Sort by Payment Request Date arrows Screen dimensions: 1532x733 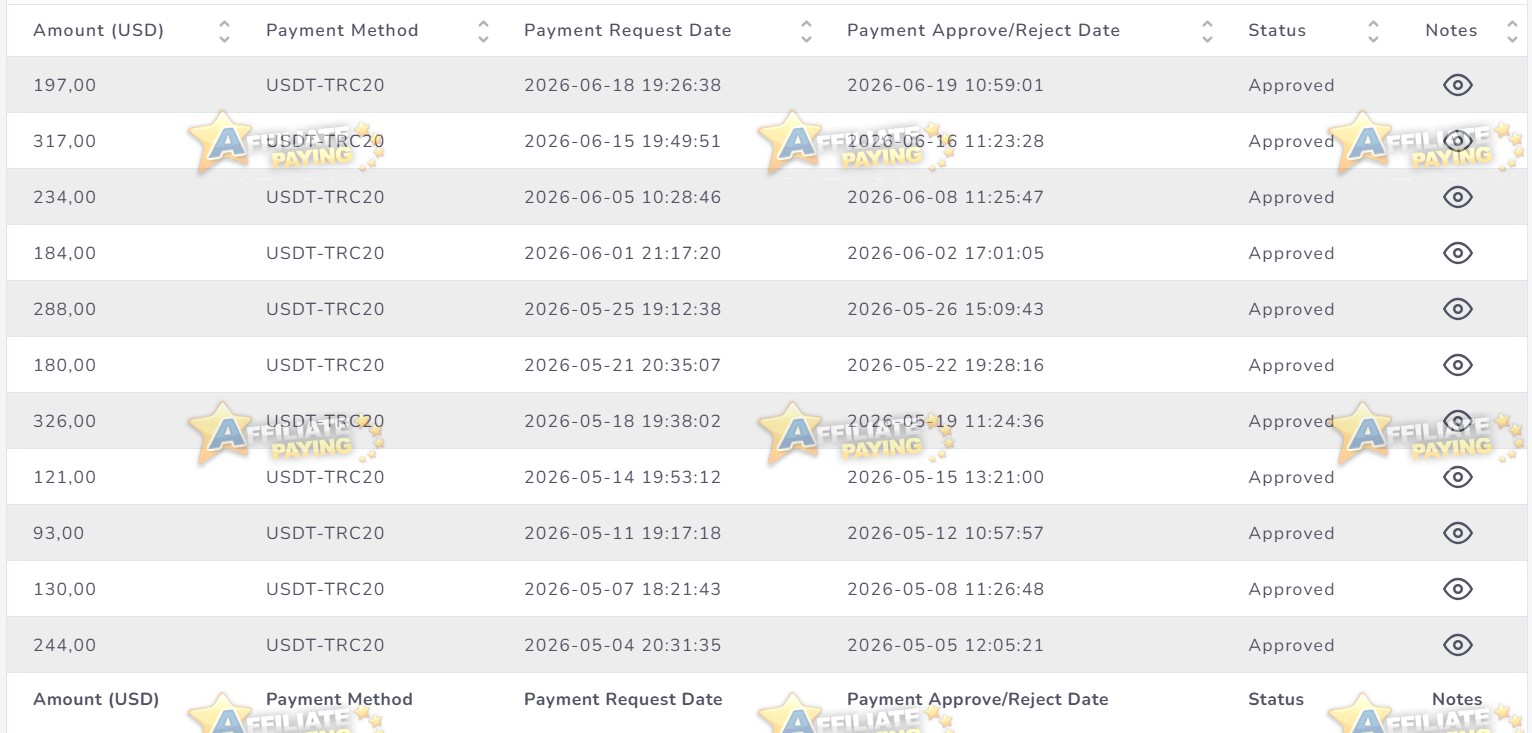click(x=806, y=31)
